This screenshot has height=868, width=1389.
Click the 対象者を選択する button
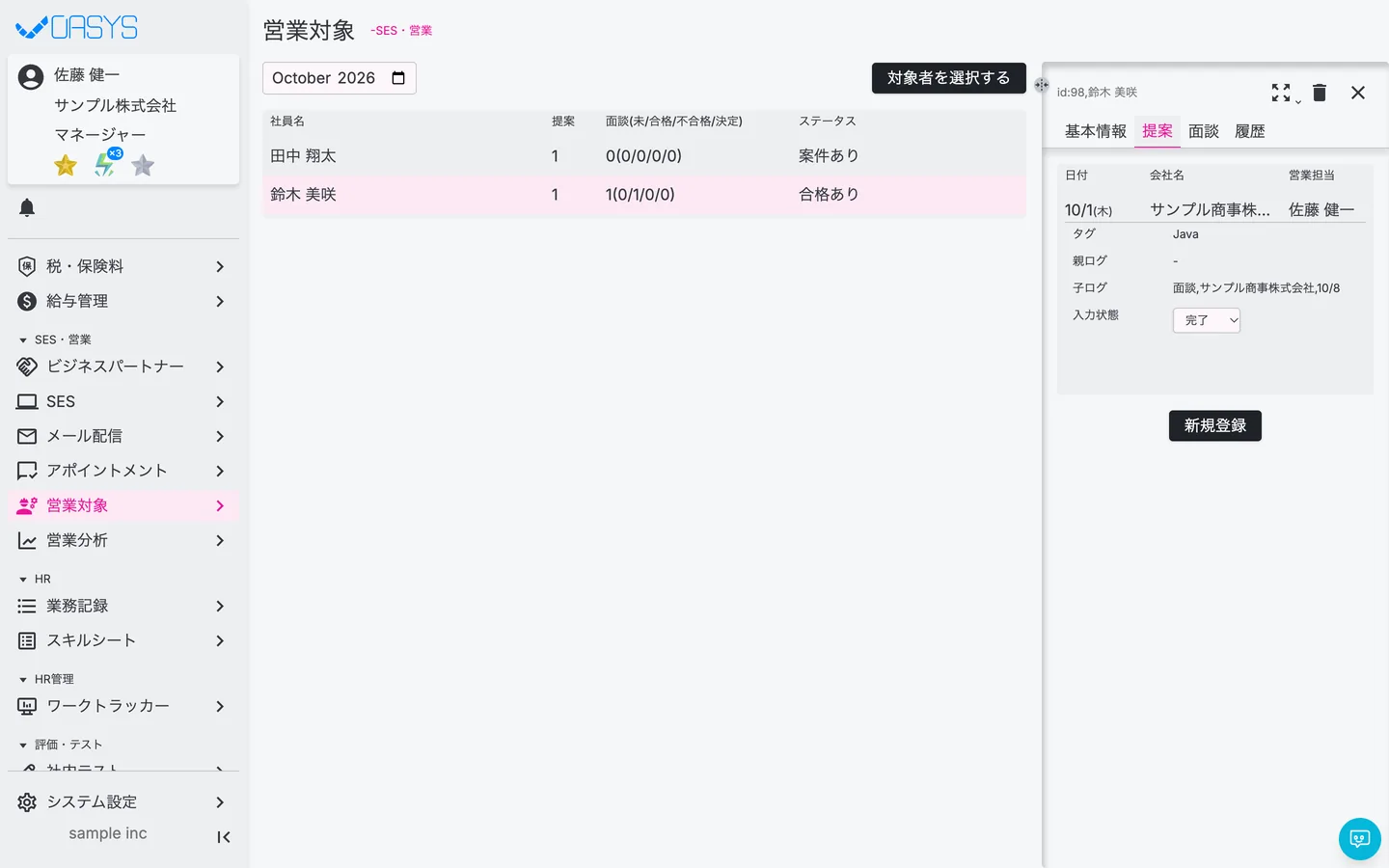point(949,78)
